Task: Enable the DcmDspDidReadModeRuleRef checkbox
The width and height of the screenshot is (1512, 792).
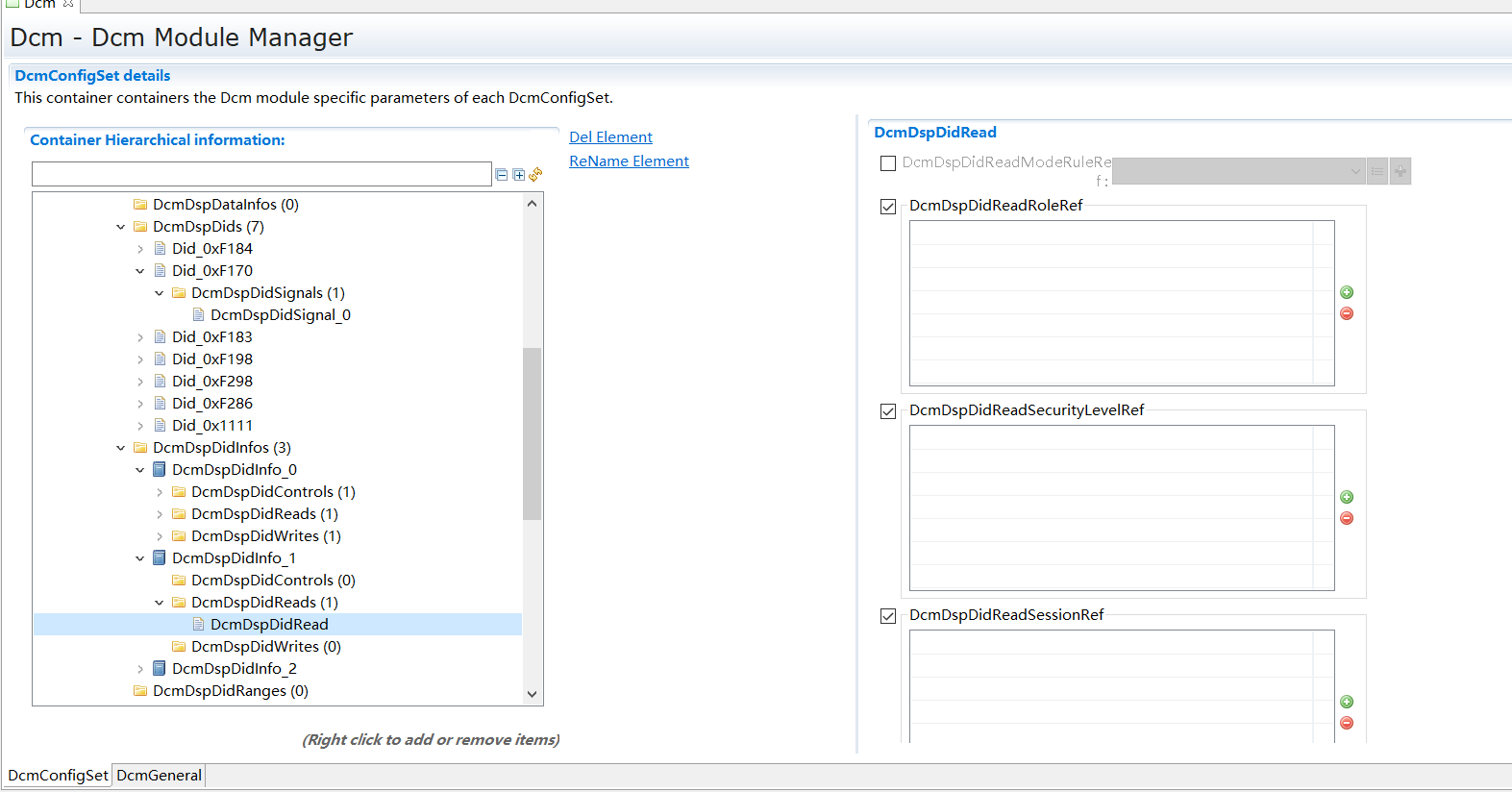Action: pos(888,163)
